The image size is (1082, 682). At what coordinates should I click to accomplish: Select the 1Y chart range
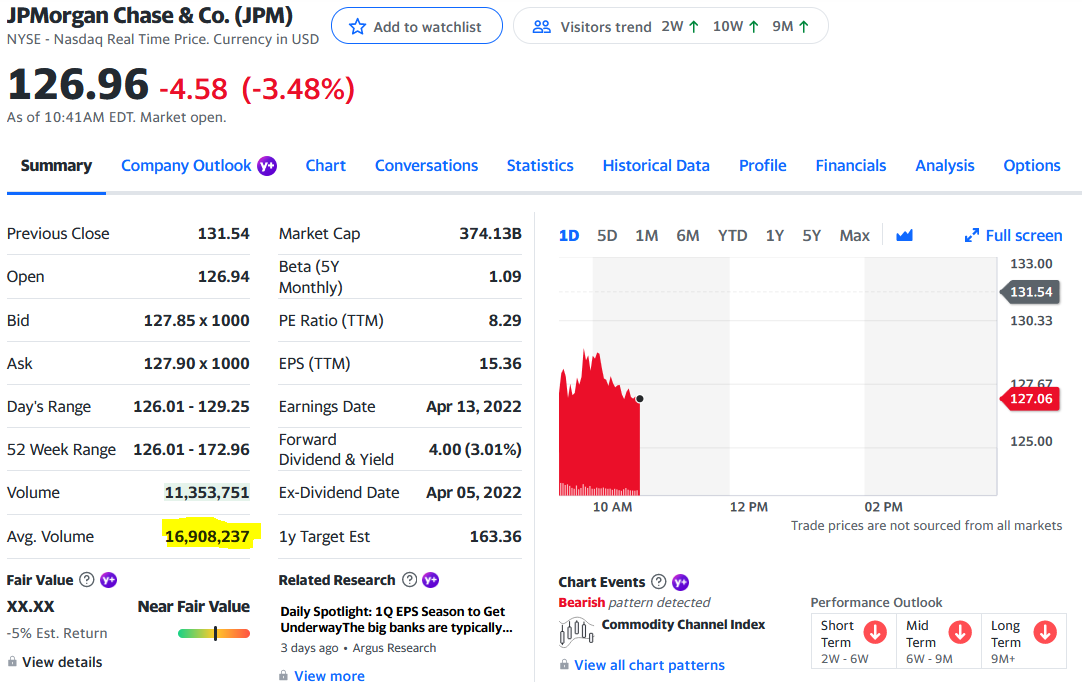pyautogui.click(x=774, y=235)
